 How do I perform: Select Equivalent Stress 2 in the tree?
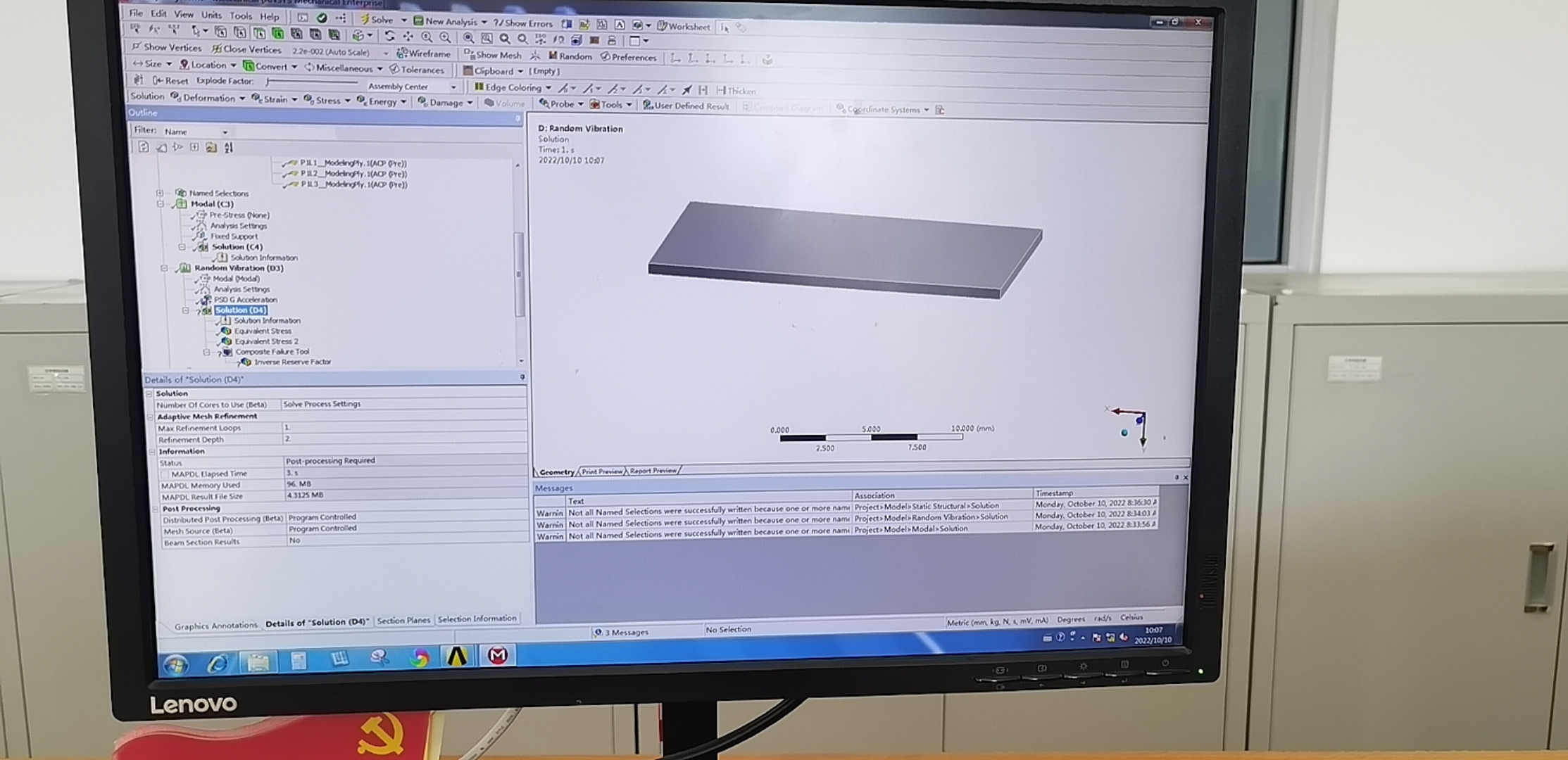[x=265, y=341]
